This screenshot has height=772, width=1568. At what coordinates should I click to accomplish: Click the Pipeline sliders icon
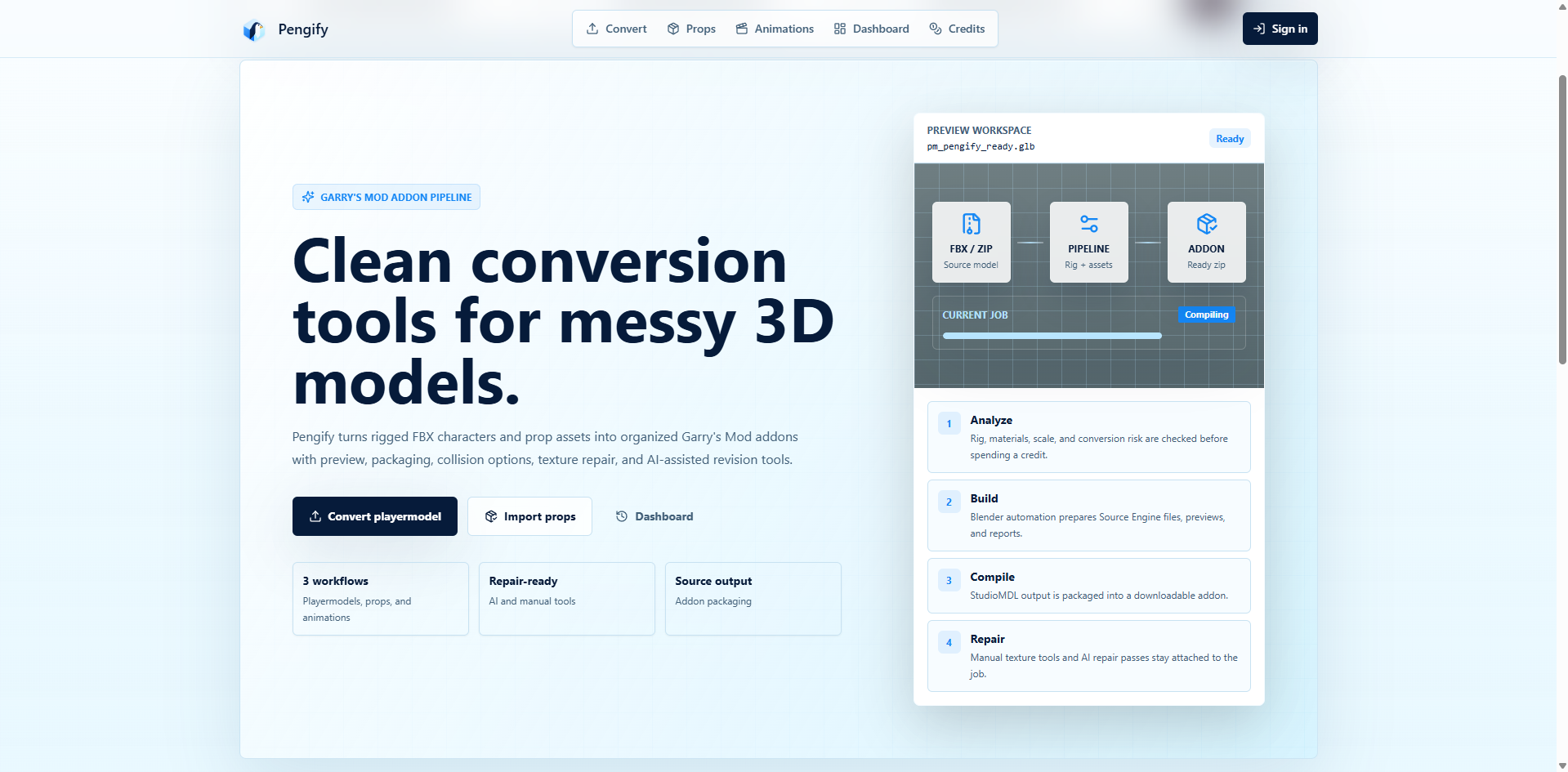pyautogui.click(x=1088, y=224)
